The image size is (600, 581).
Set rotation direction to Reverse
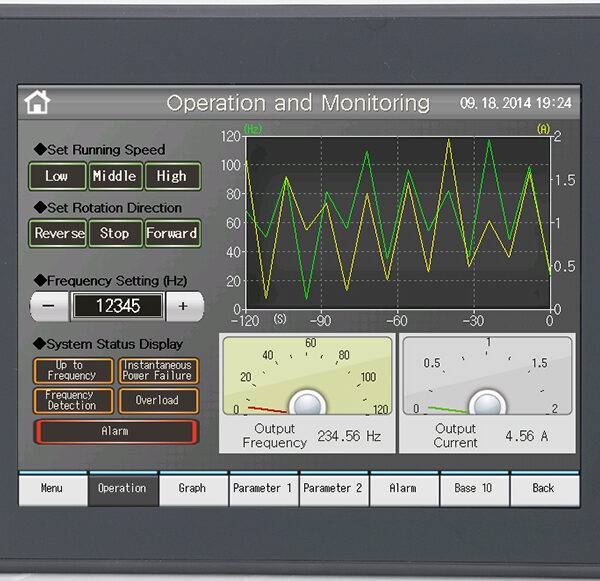click(x=59, y=233)
